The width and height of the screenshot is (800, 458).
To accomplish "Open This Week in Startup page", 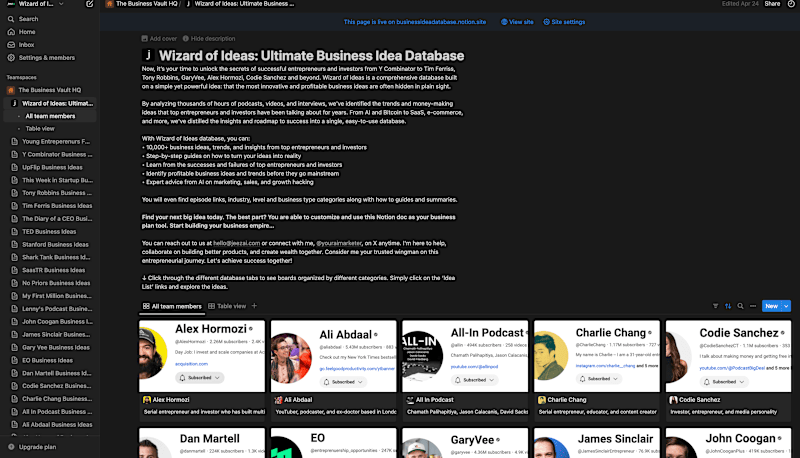I will (49, 180).
